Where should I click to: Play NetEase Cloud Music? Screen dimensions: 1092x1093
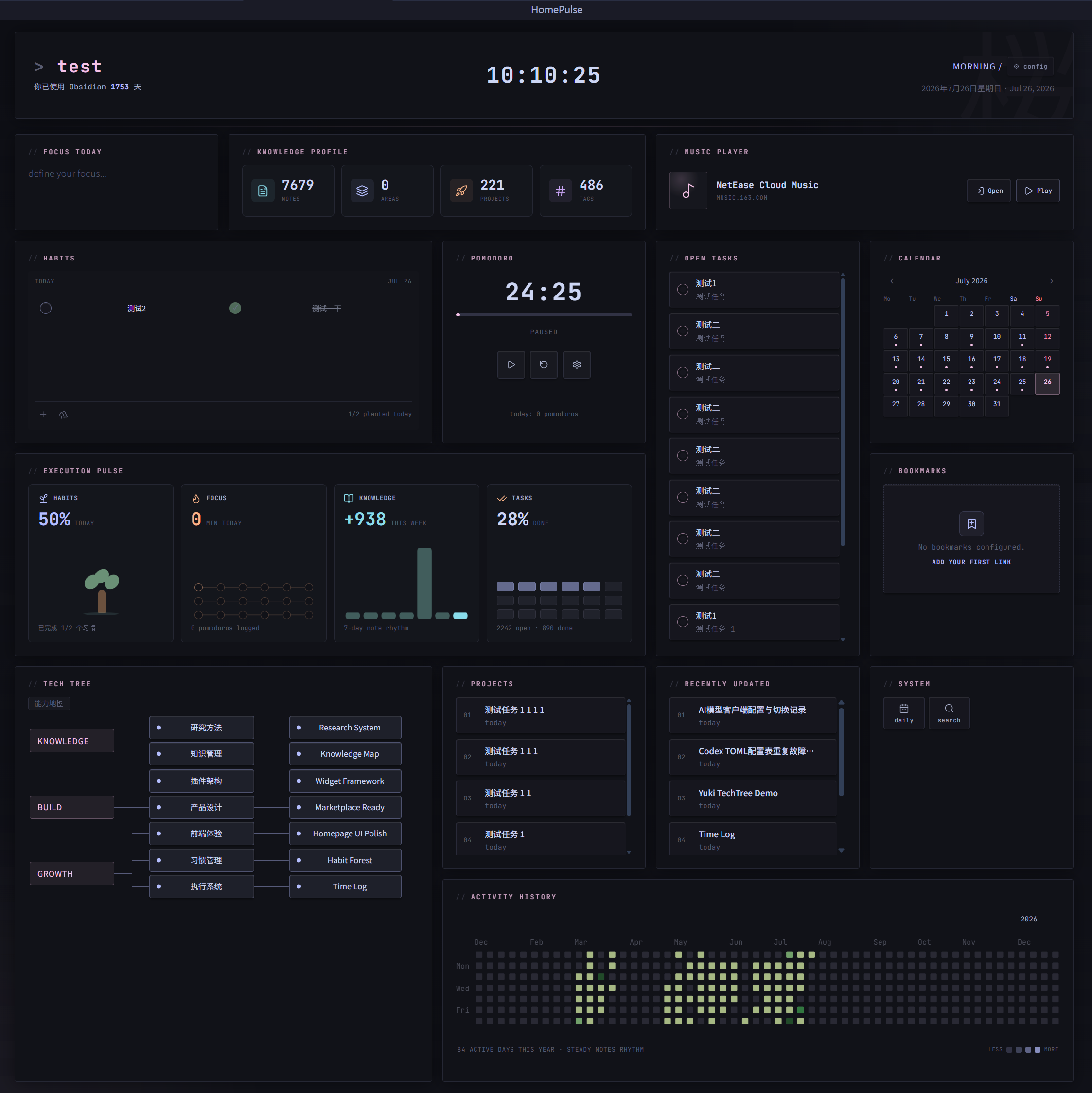point(1038,191)
